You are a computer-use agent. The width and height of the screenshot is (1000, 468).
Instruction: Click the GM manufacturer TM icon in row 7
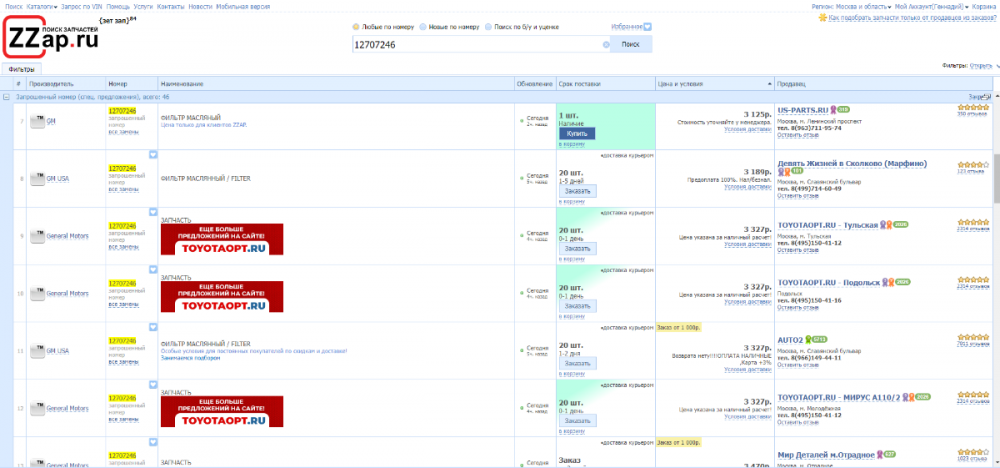(x=37, y=121)
